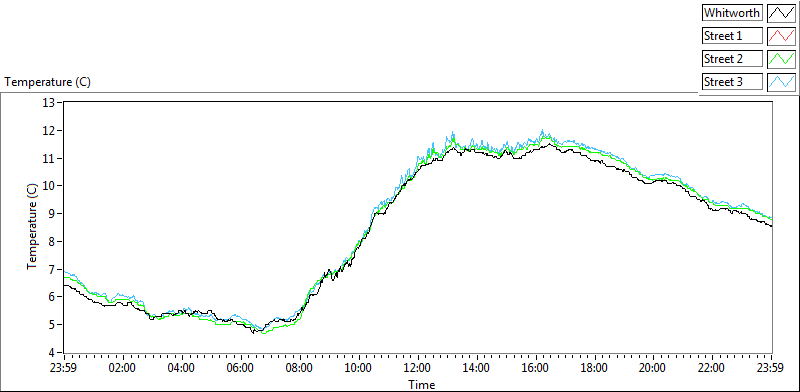Click the 20:00 time axis marker
The image size is (800, 392).
654,369
